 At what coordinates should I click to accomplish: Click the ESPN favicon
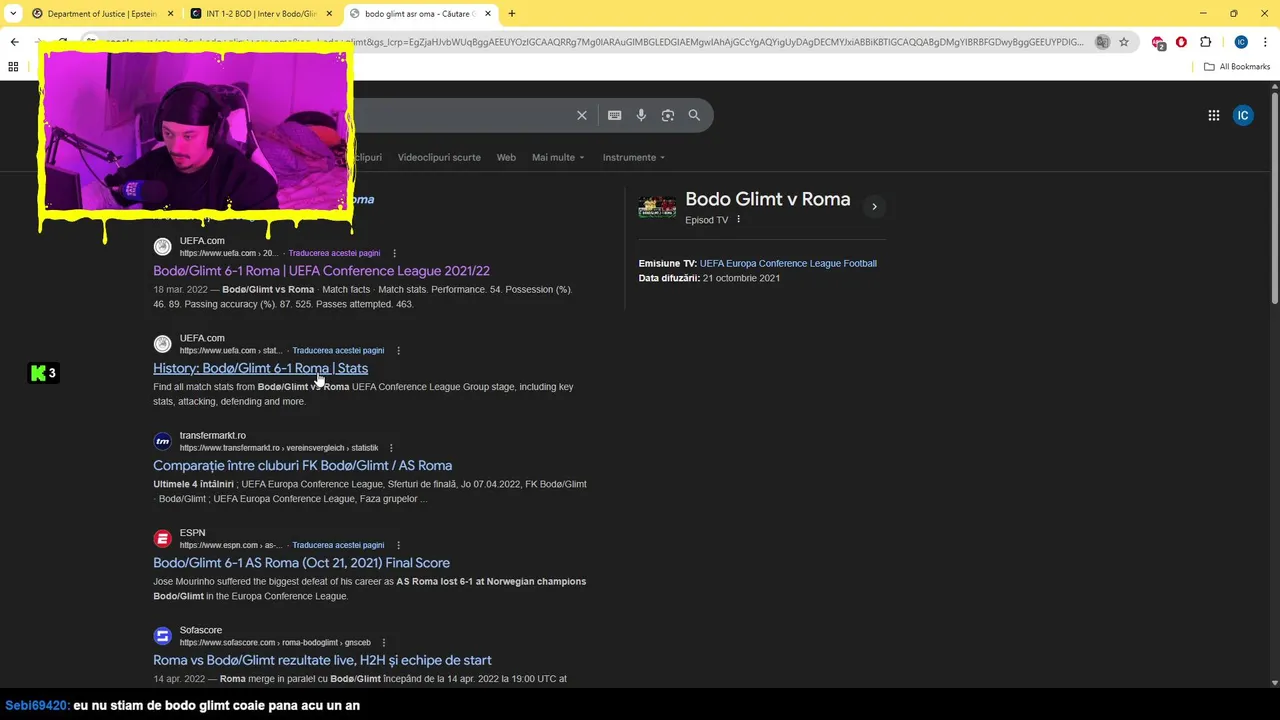[x=163, y=539]
